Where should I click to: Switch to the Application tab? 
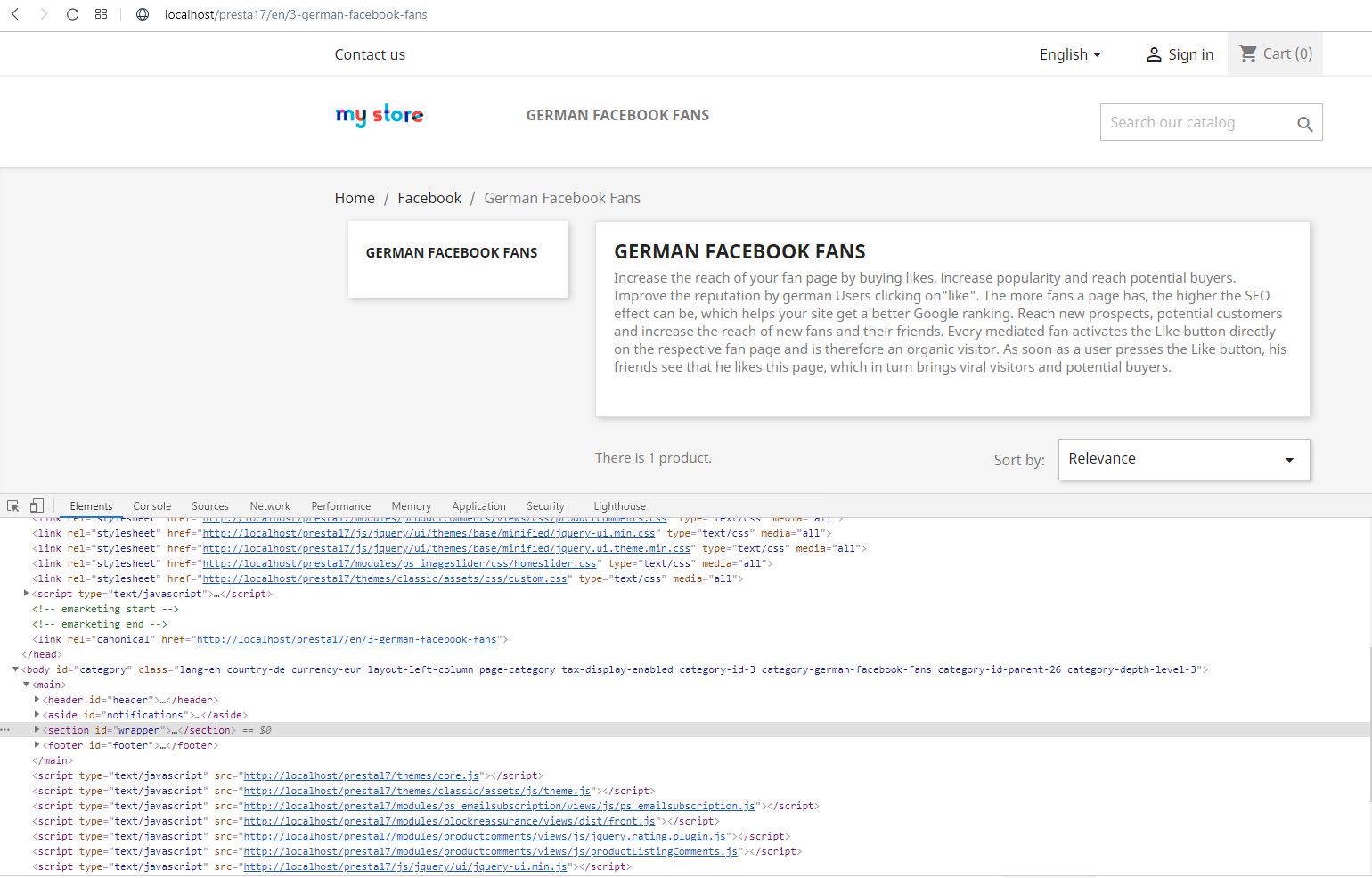(x=478, y=505)
